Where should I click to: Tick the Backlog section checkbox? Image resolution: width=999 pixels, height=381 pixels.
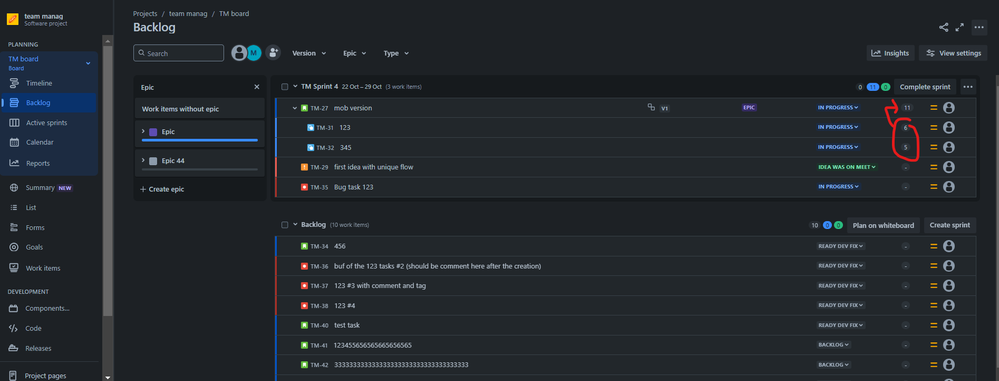click(285, 225)
